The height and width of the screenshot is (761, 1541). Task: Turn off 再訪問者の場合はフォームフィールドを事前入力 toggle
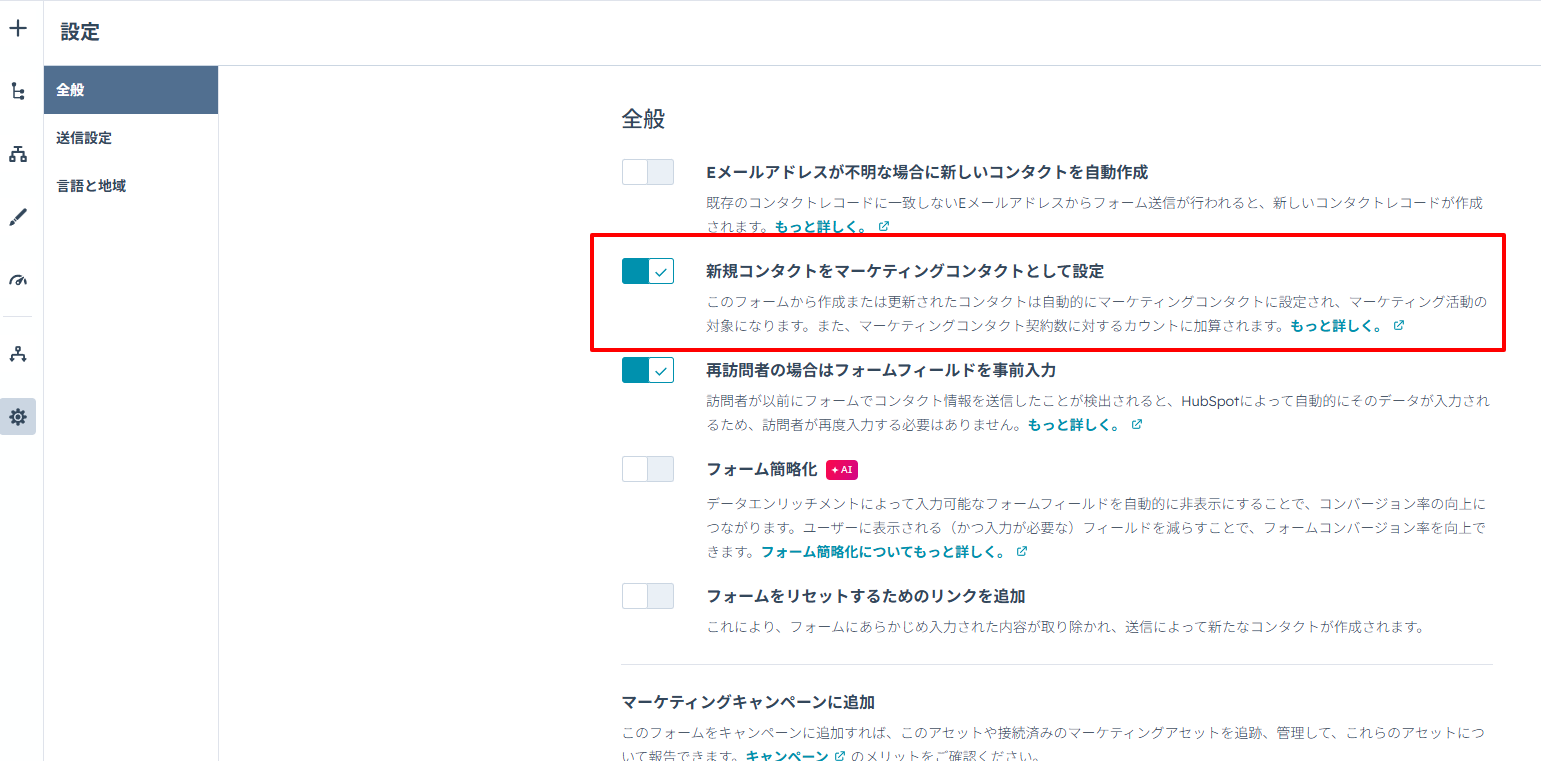coord(647,370)
